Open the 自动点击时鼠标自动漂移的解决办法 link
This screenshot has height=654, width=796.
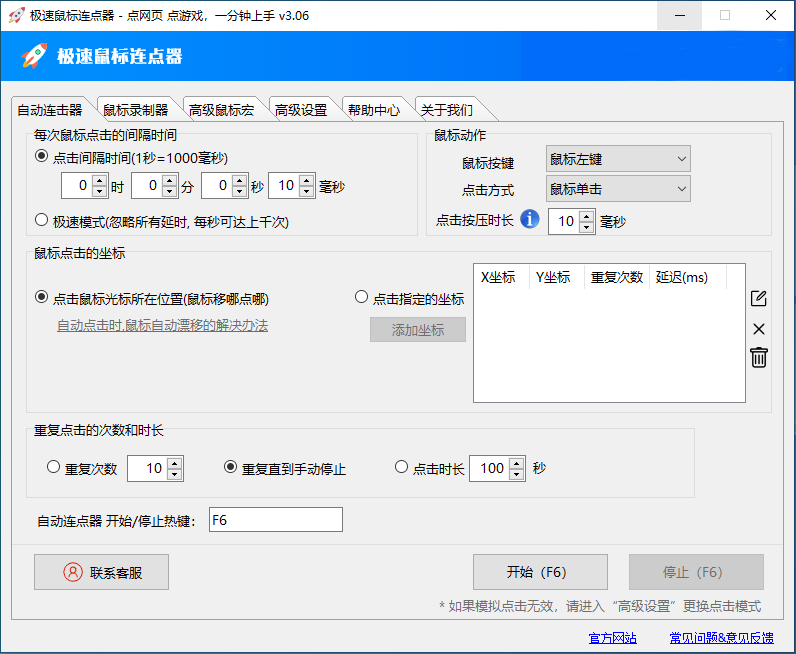(x=162, y=326)
